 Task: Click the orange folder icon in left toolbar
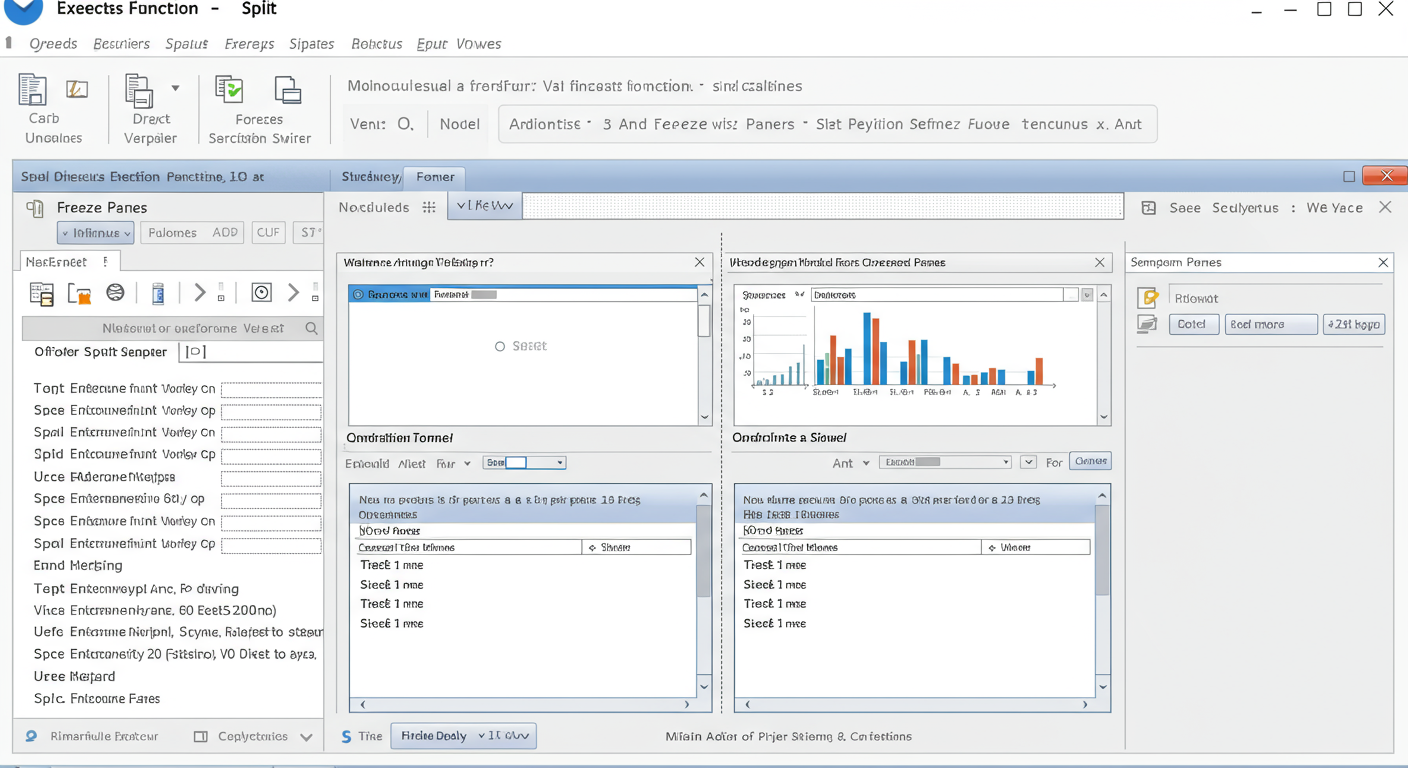(x=79, y=293)
